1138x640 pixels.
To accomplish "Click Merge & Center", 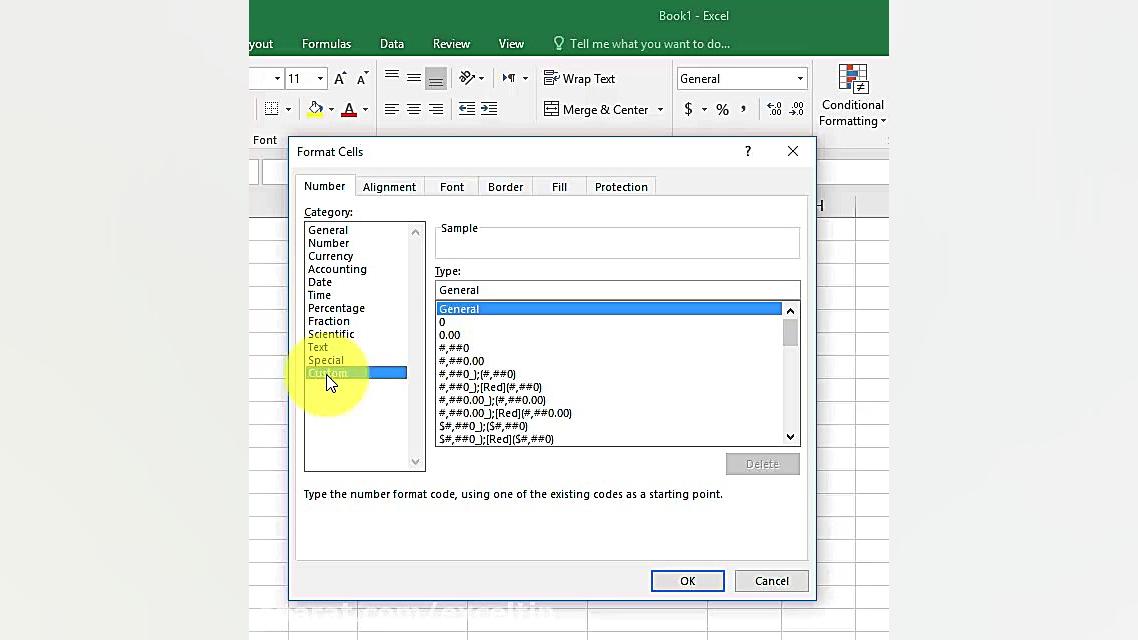I will pyautogui.click(x=596, y=110).
